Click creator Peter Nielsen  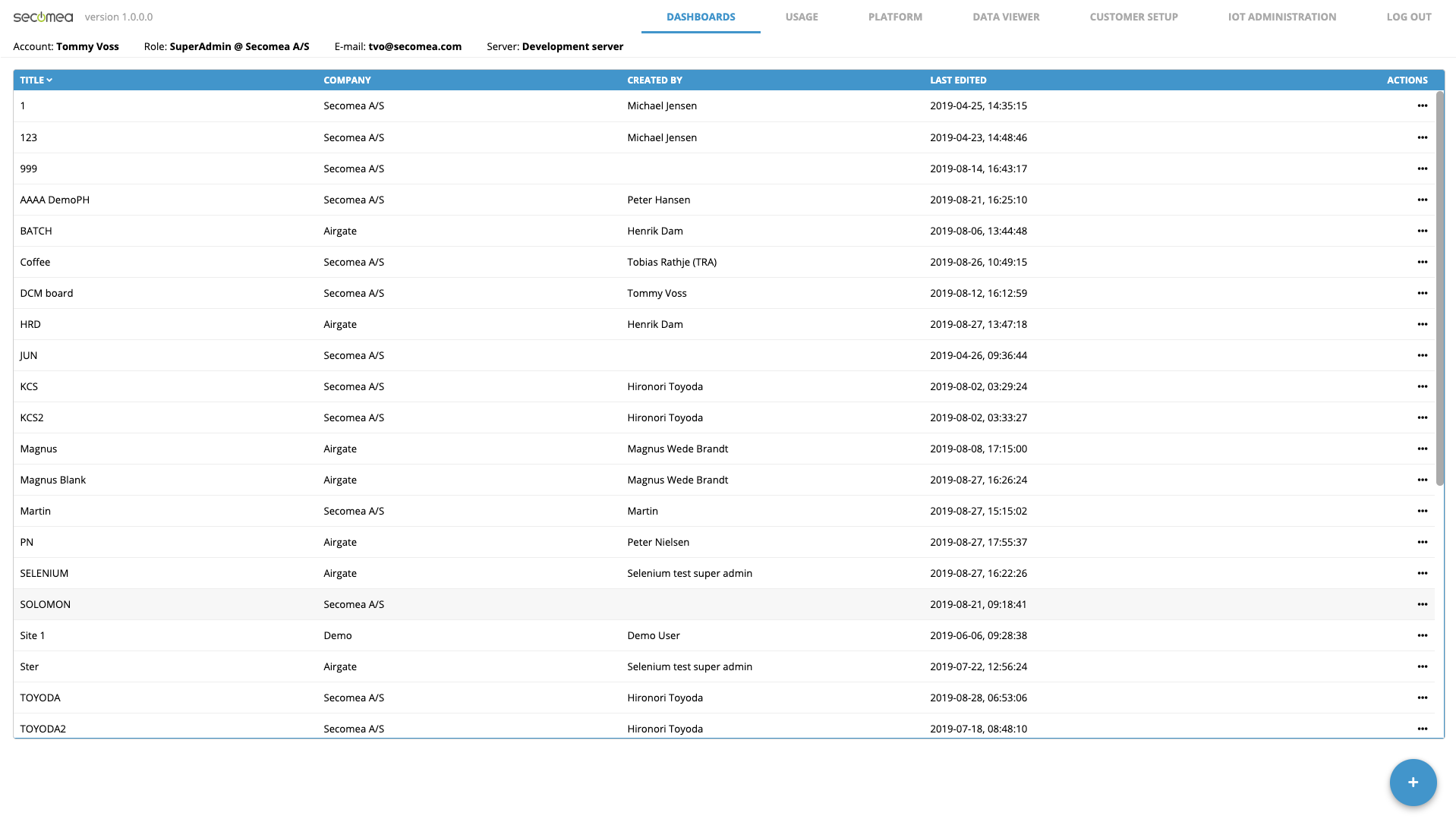[x=658, y=542]
